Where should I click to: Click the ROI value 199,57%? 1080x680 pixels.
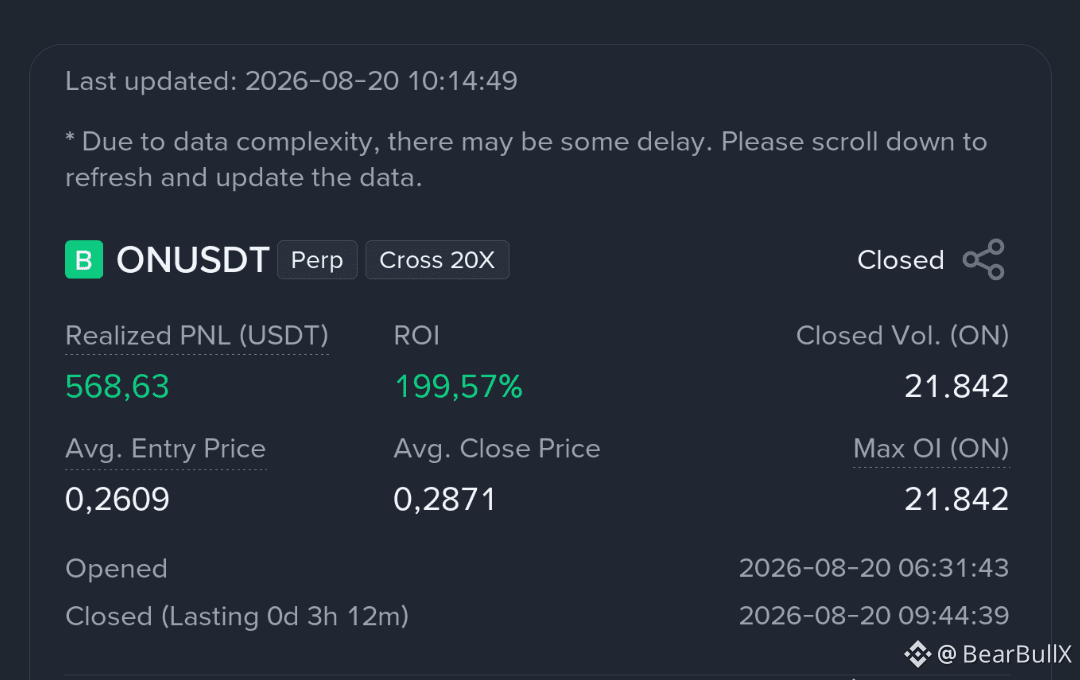coord(459,387)
